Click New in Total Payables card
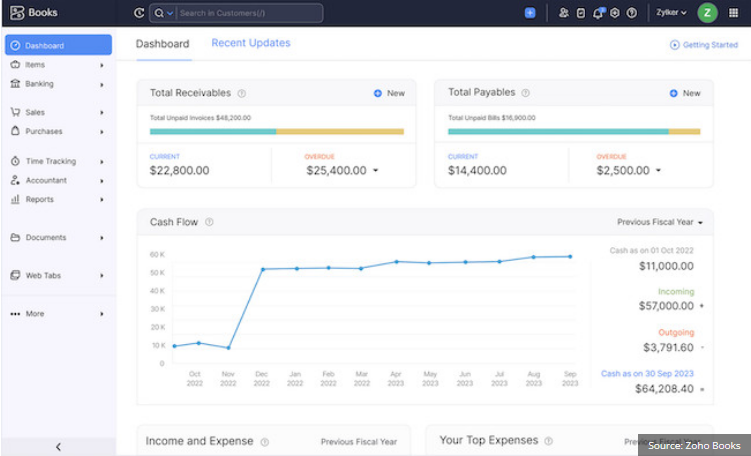 (685, 93)
